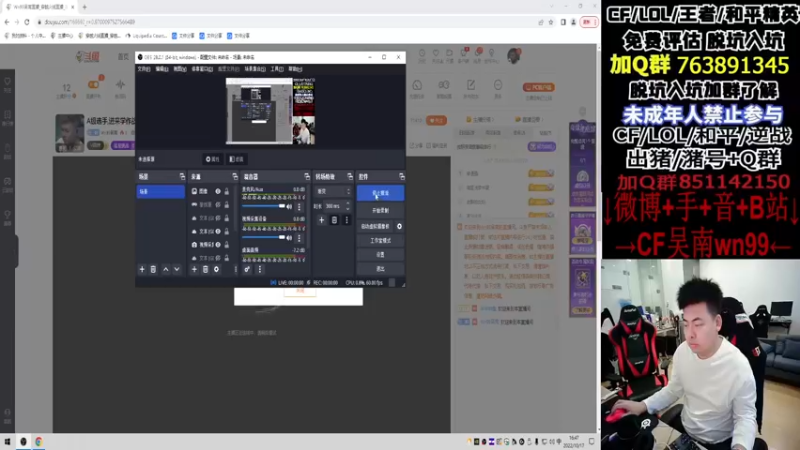Open transition properties three-dot menu
This screenshot has height=450, width=800.
click(x=346, y=220)
